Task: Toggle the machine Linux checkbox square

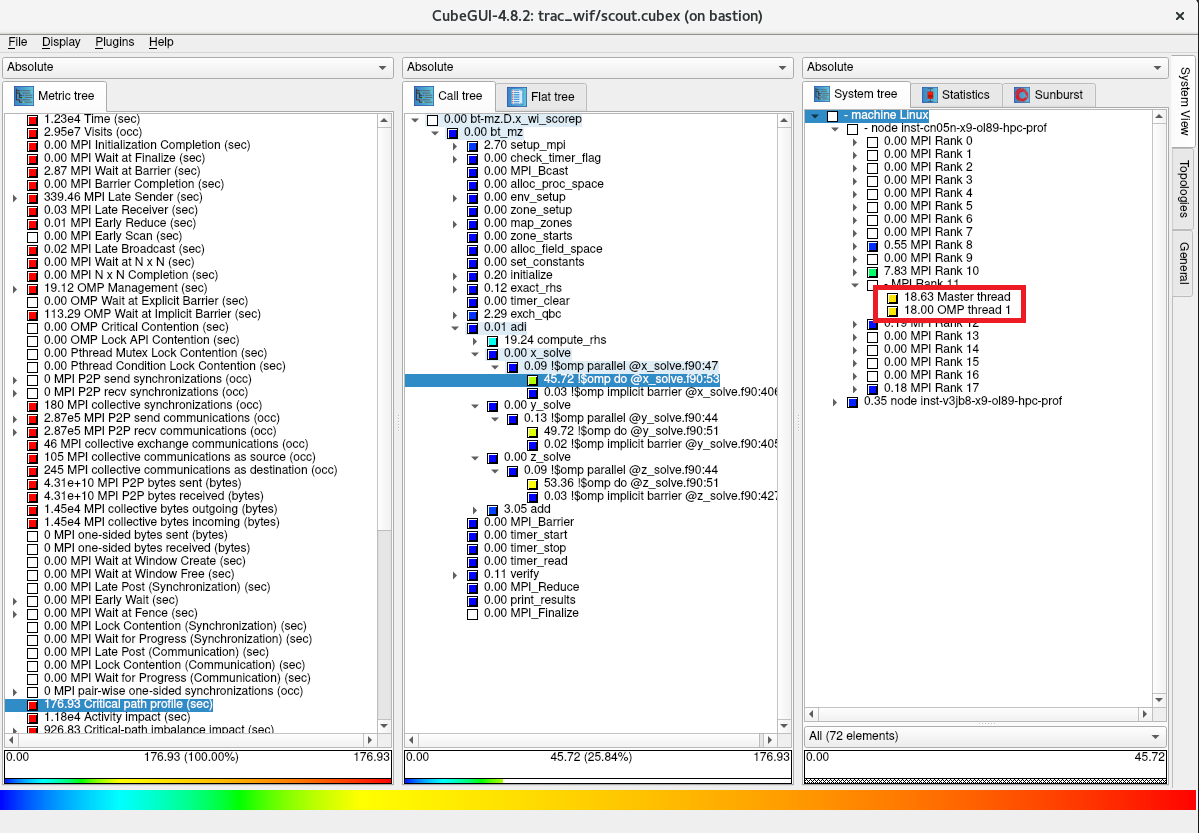Action: pos(833,116)
